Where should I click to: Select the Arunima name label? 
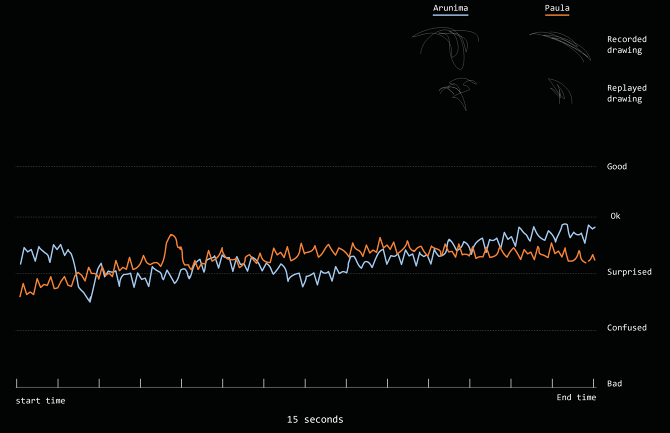tap(450, 8)
